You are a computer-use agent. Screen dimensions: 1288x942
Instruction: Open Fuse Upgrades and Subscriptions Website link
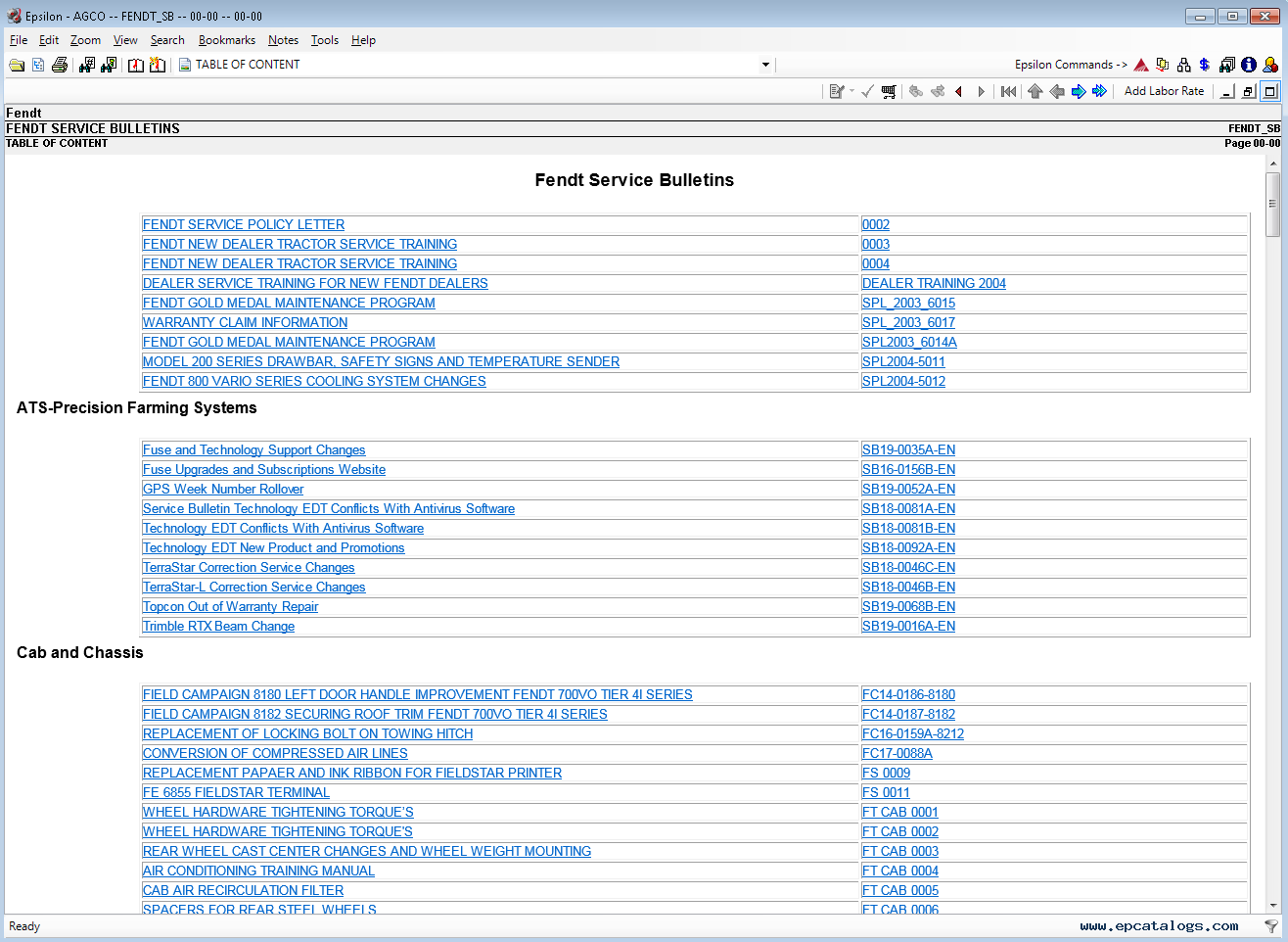tap(264, 469)
